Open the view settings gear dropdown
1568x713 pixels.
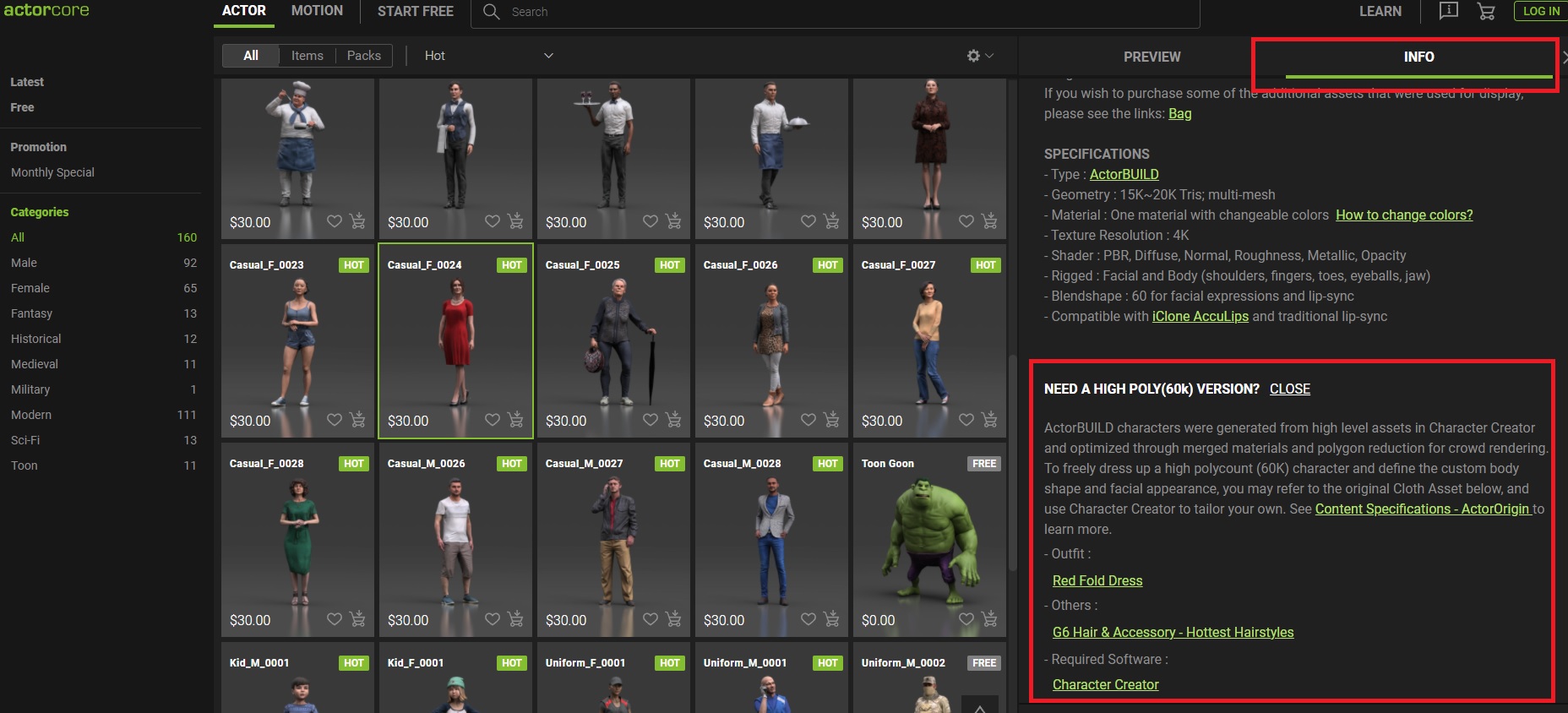point(980,56)
